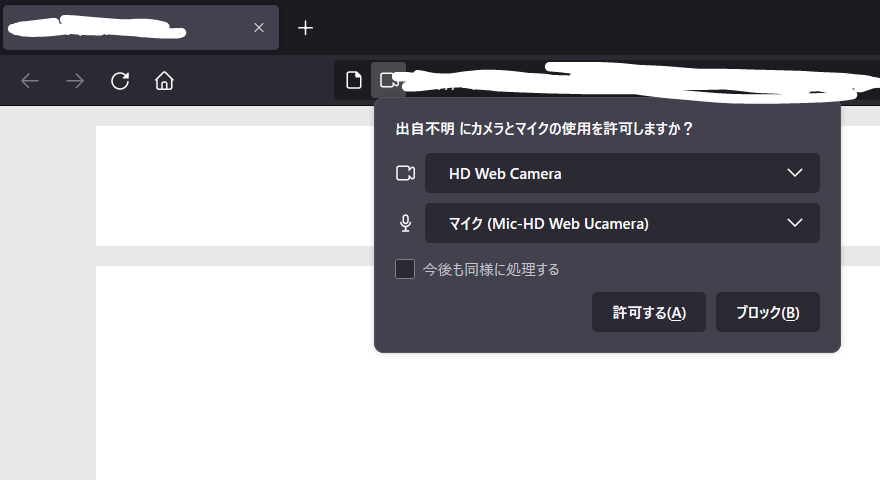Screen dimensions: 885x480
Task: Open the HD Web Camera dropdown
Action: [x=622, y=173]
